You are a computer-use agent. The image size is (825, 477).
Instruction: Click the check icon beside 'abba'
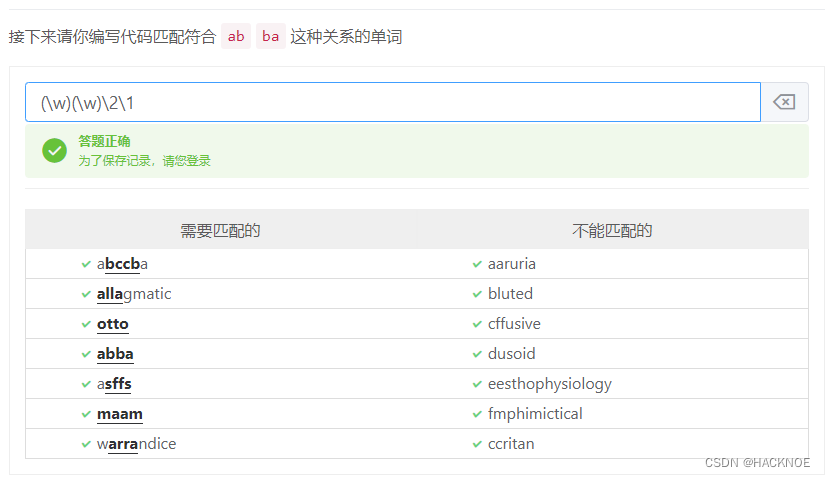pyautogui.click(x=86, y=354)
